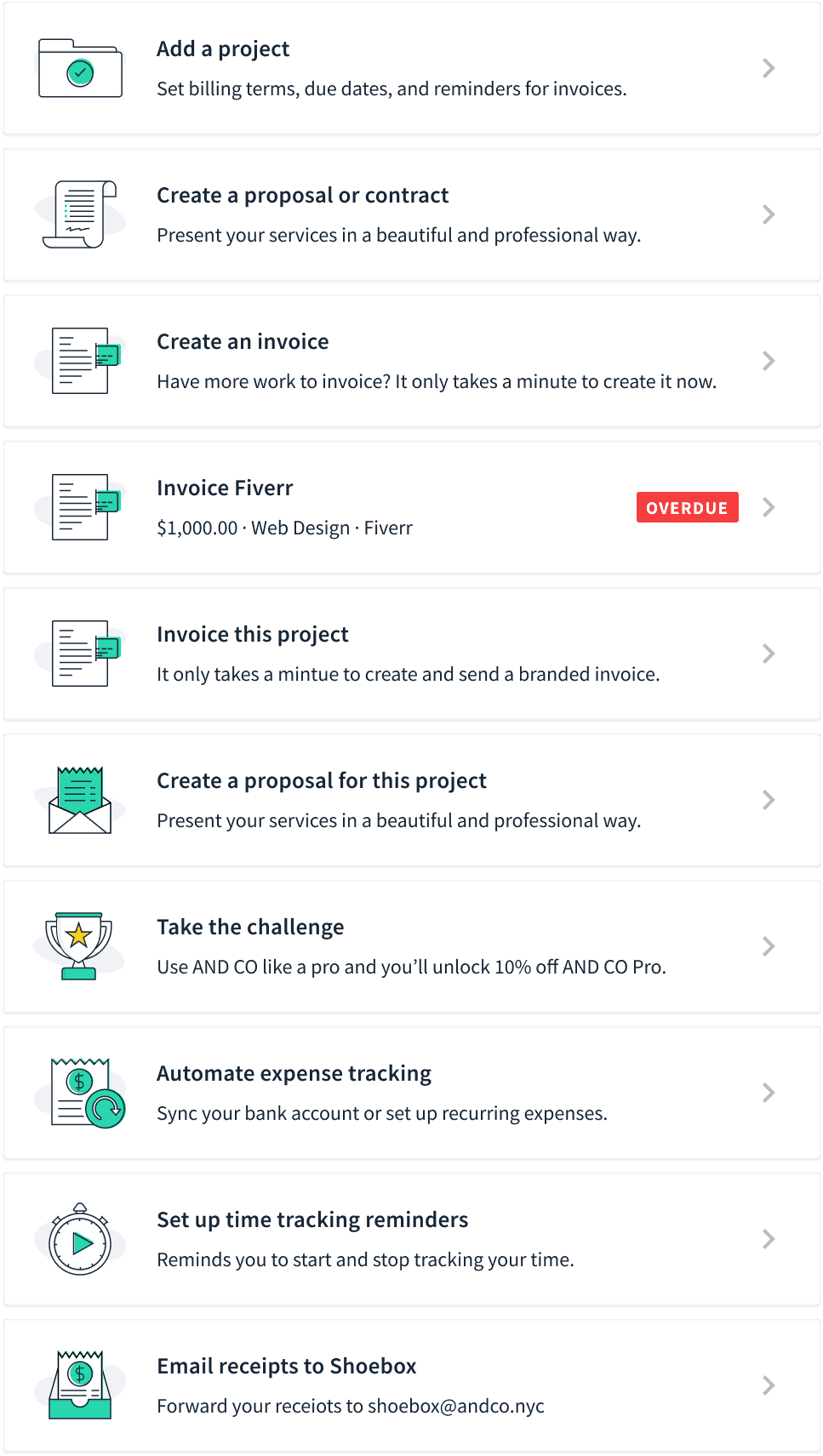Click the invoice icon for Invoice this project
The image size is (823, 1456).
(x=84, y=654)
